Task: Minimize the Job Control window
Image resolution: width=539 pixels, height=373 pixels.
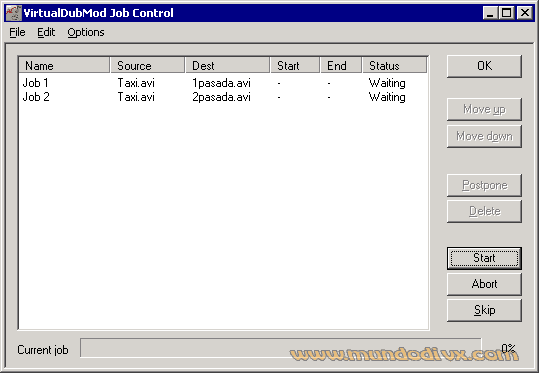Action: (x=490, y=13)
